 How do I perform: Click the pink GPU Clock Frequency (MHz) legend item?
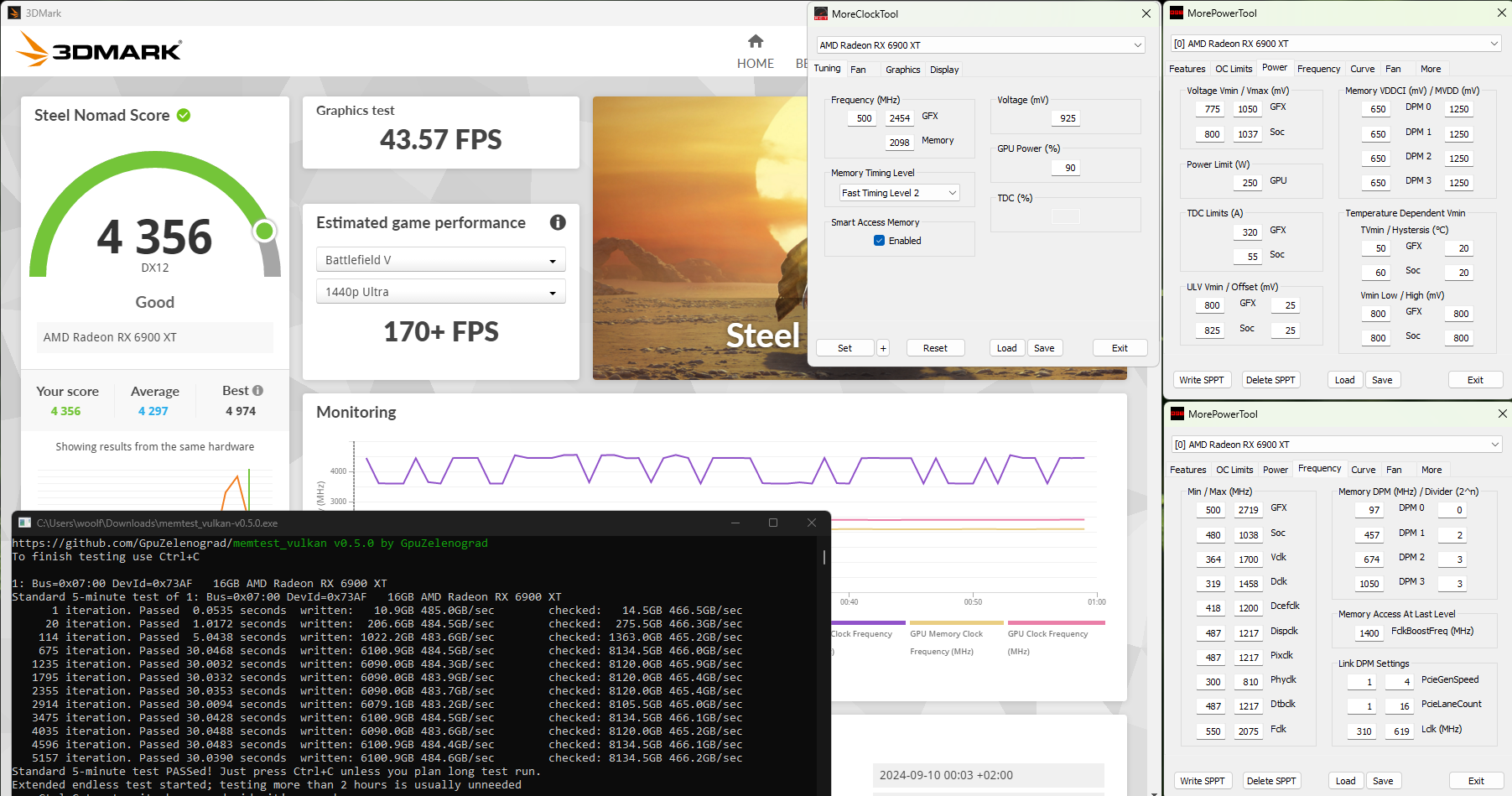pyautogui.click(x=1056, y=637)
